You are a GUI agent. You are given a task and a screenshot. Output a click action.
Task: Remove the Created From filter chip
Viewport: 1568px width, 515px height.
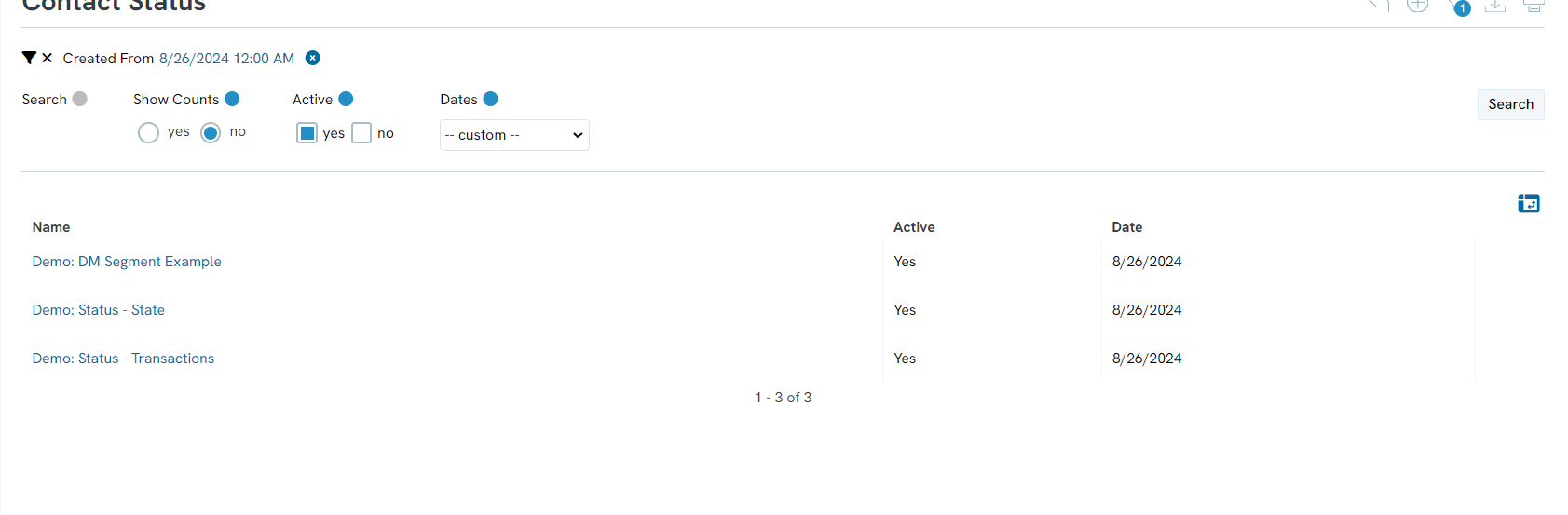pyautogui.click(x=313, y=58)
